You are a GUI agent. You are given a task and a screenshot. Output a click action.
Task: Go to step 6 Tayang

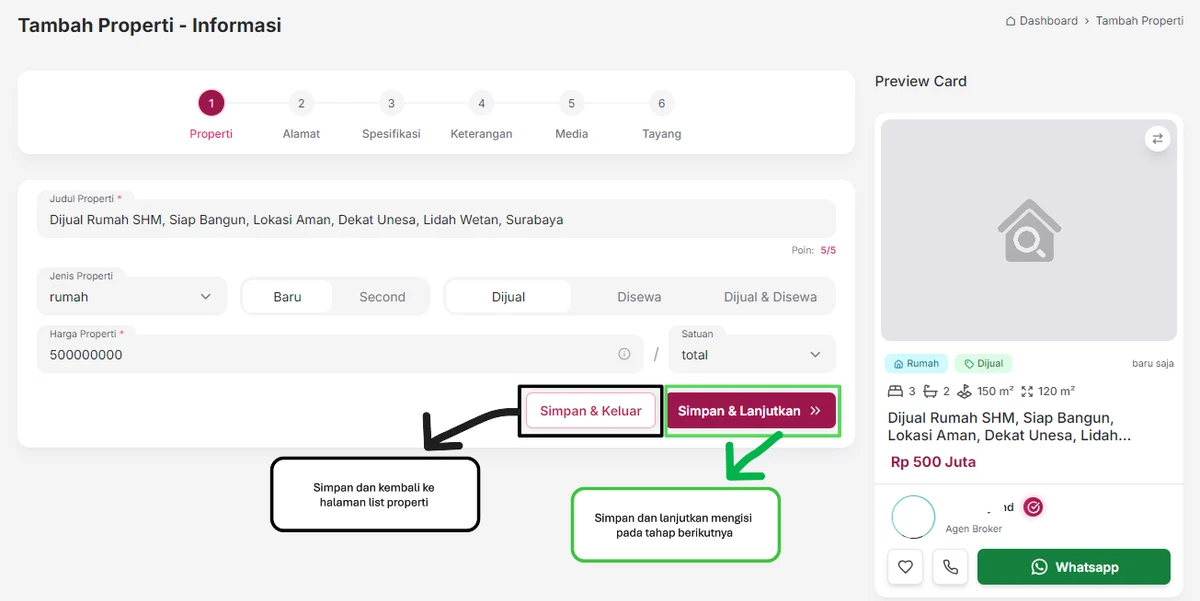pyautogui.click(x=661, y=114)
